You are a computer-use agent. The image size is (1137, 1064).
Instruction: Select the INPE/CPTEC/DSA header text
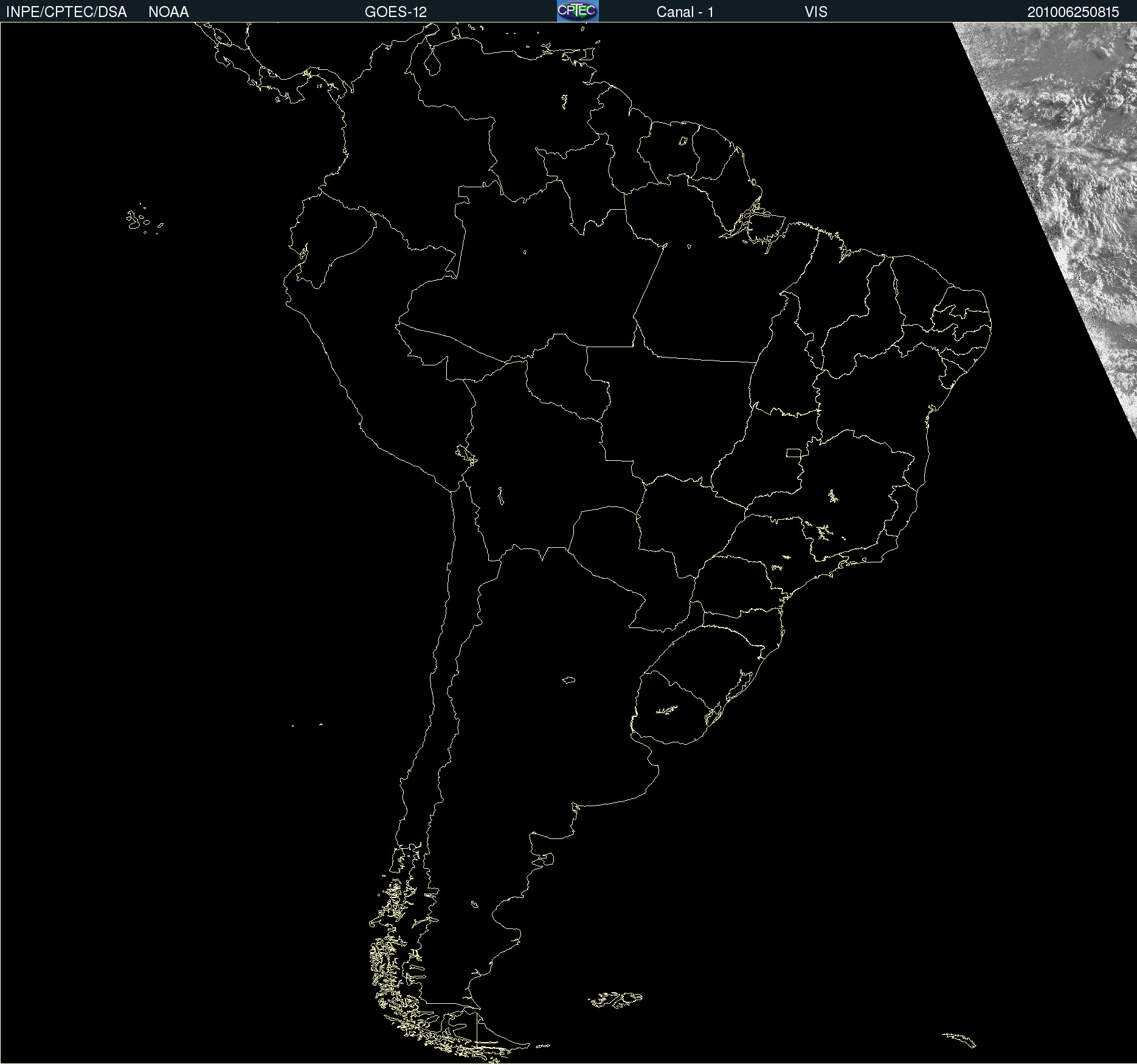click(66, 12)
